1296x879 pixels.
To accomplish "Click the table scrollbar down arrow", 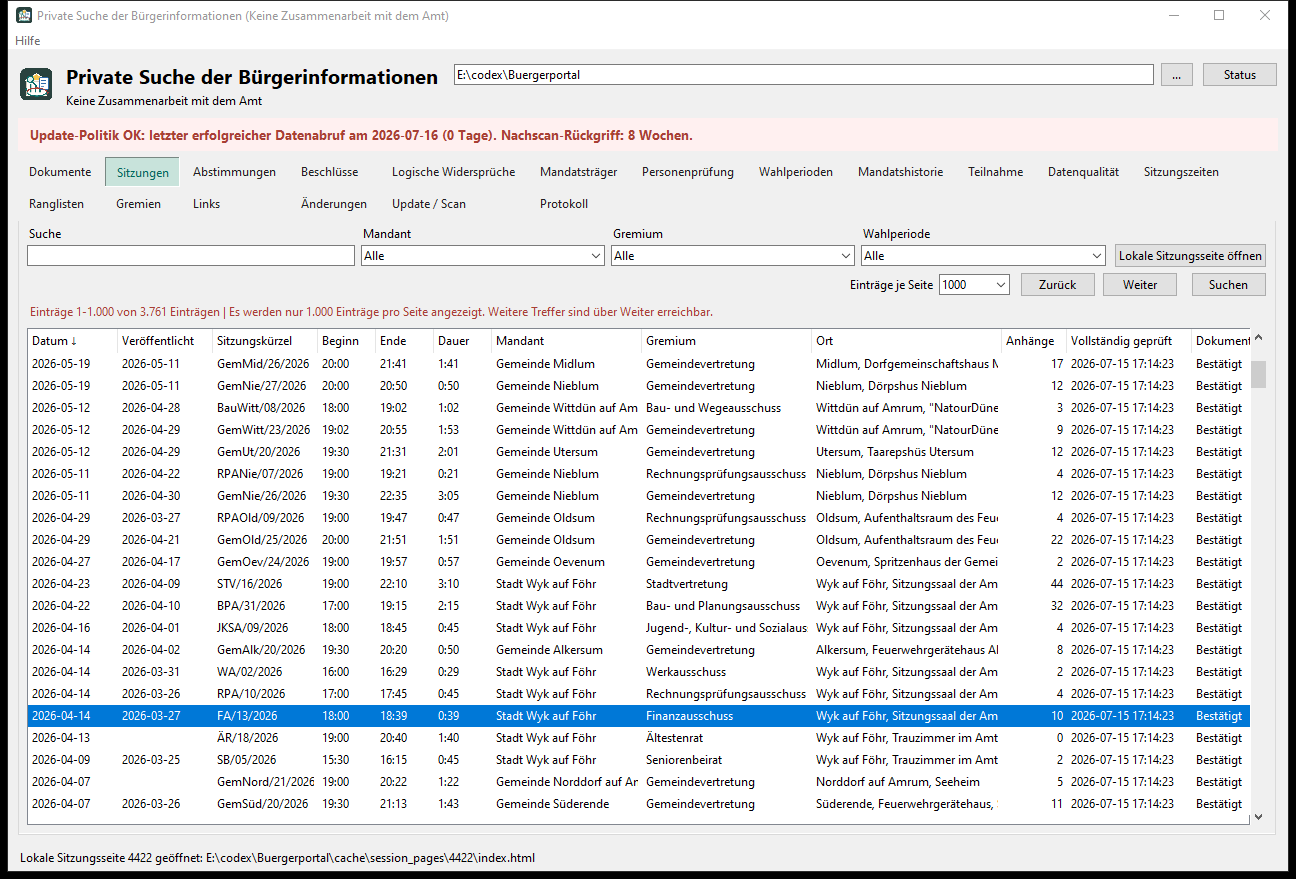I will point(1258,817).
